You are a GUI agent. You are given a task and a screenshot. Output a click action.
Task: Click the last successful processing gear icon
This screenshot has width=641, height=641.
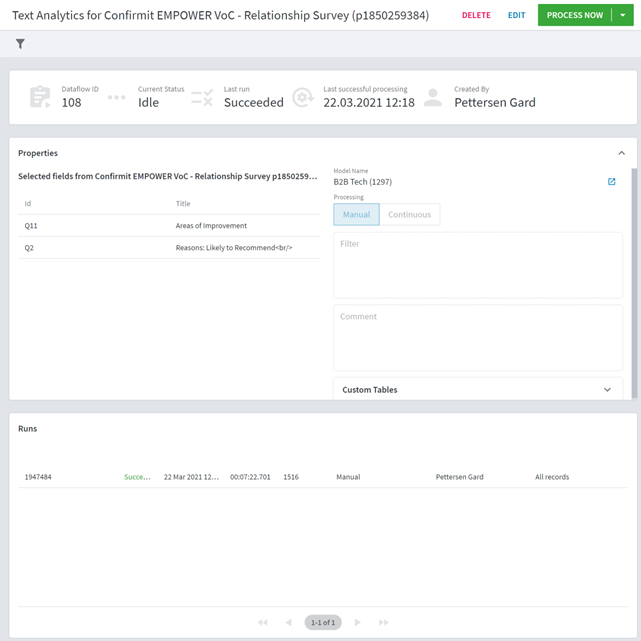pos(303,97)
